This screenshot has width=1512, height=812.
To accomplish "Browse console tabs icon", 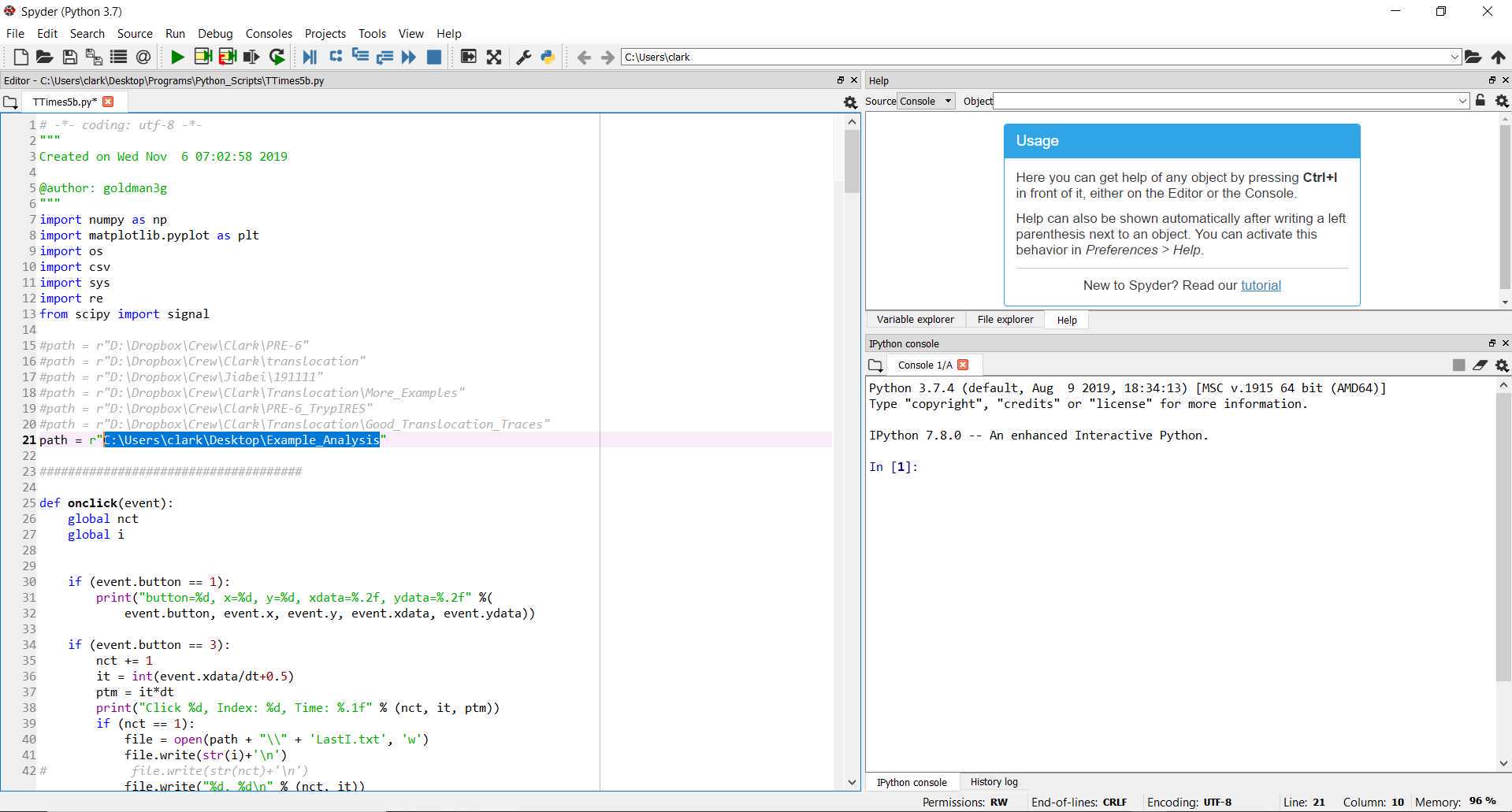I will pyautogui.click(x=875, y=365).
